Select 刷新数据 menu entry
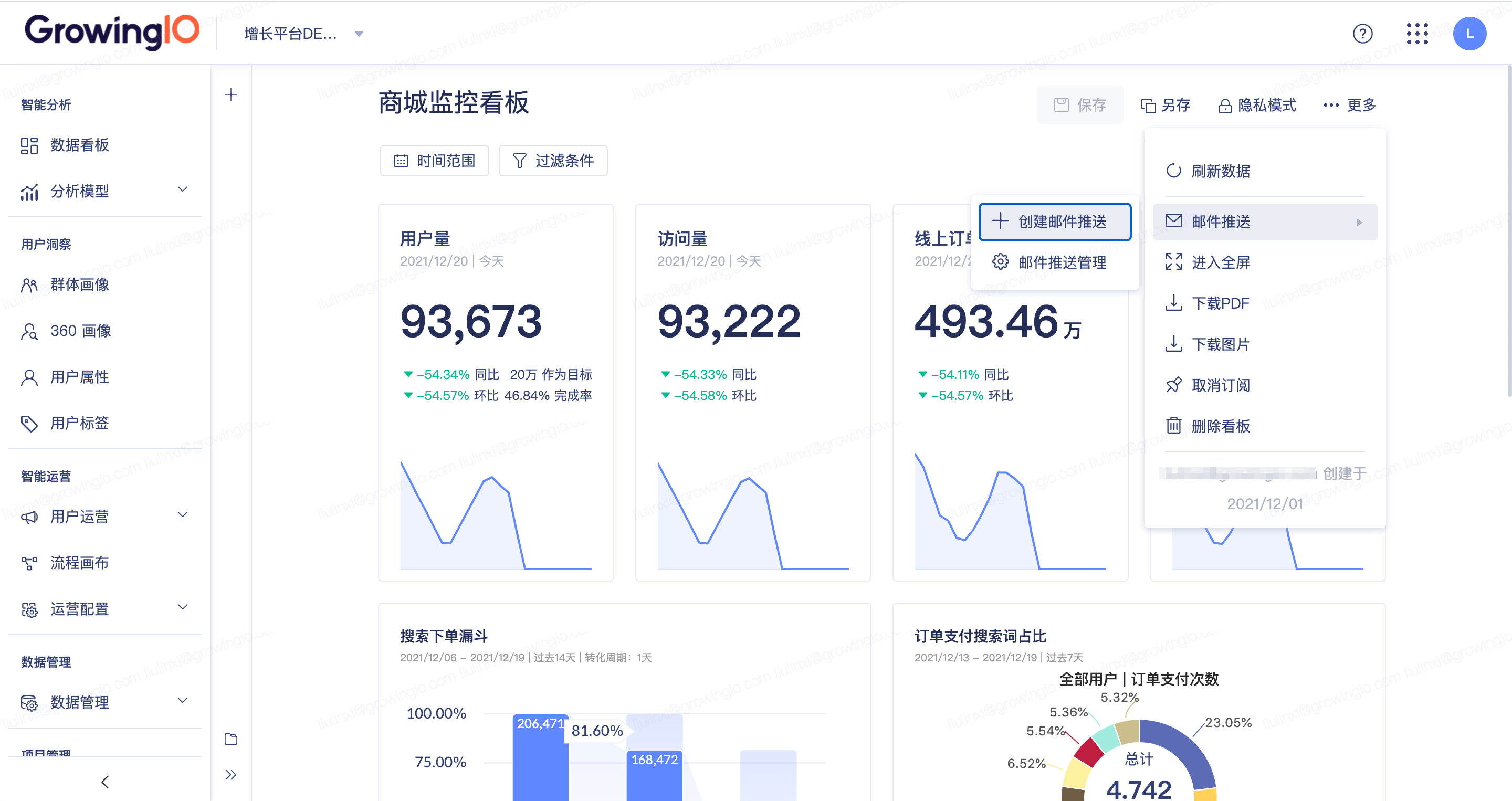This screenshot has width=1512, height=801. (x=1265, y=171)
